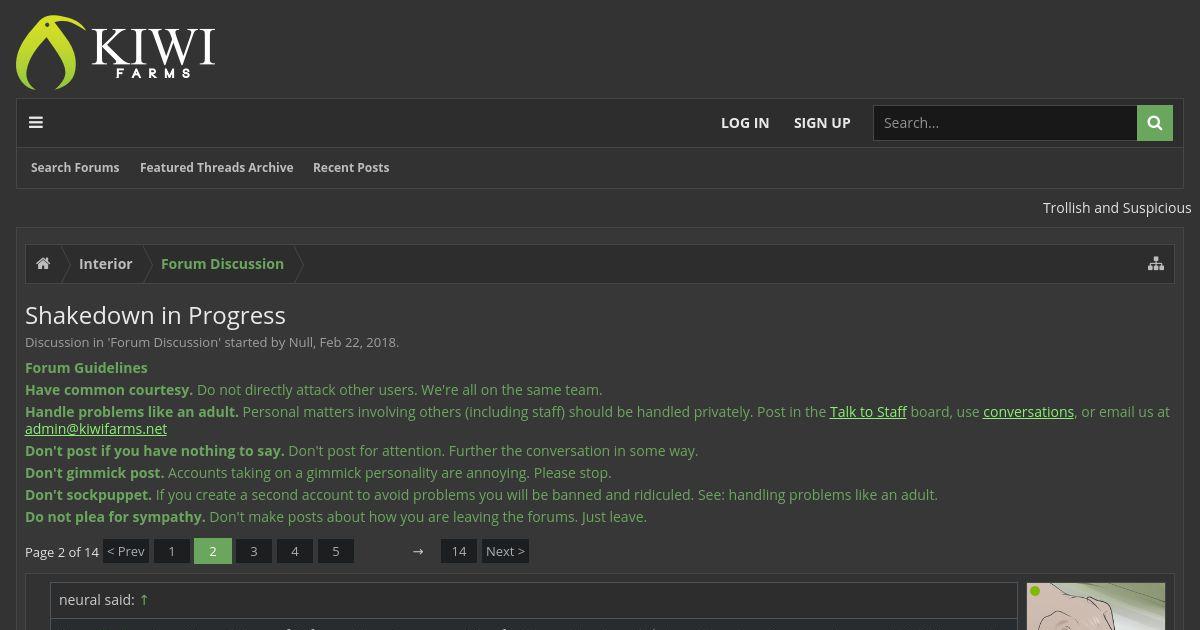Select current page 2 button
Screen dimensions: 1200x630
pyautogui.click(x=213, y=551)
